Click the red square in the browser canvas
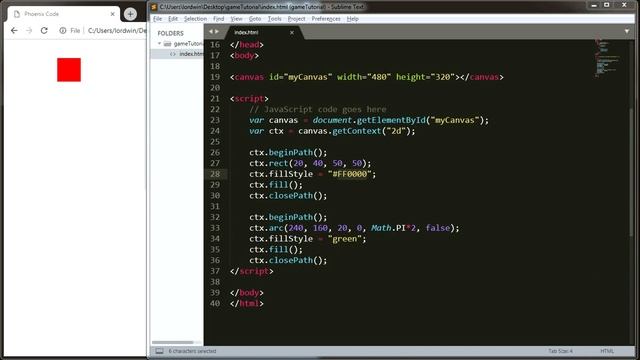This screenshot has height=360, width=640. point(69,70)
